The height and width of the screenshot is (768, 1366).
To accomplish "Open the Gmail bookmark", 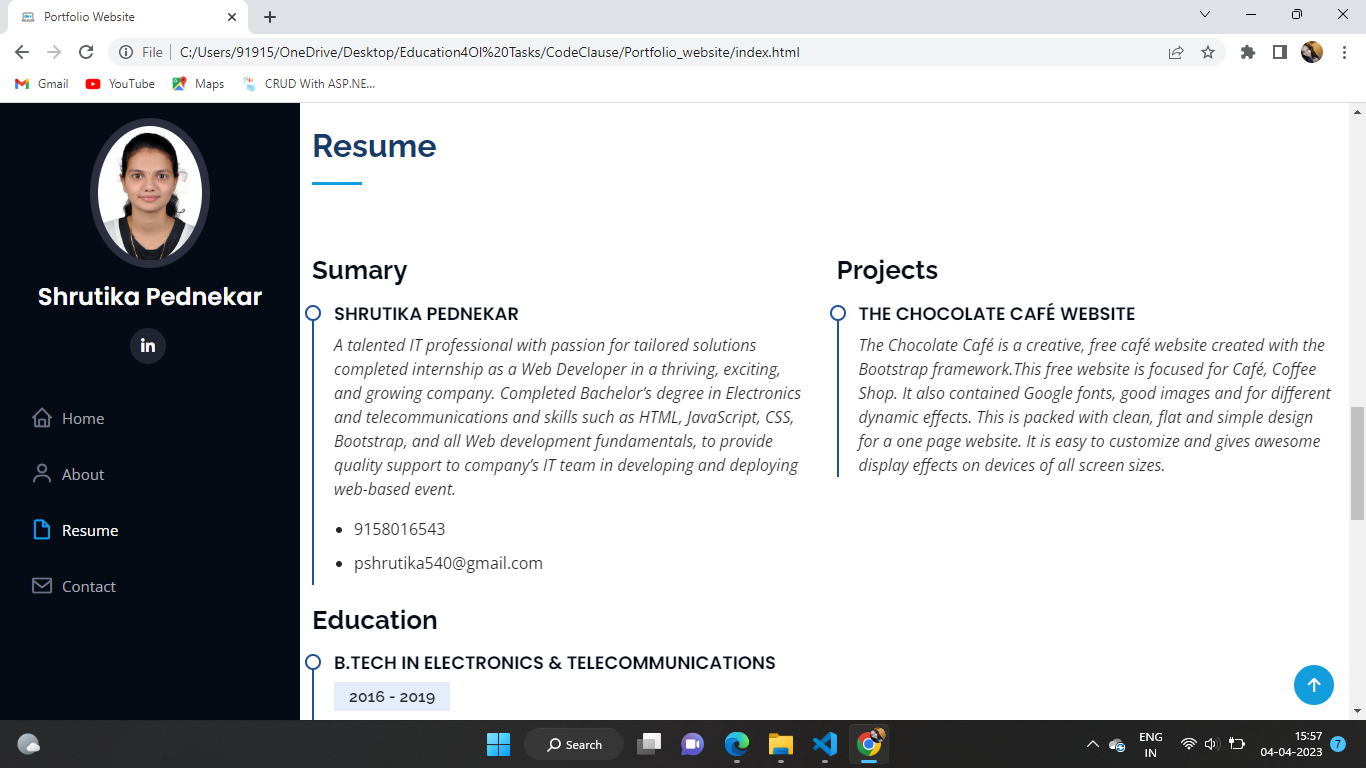I will tap(40, 84).
